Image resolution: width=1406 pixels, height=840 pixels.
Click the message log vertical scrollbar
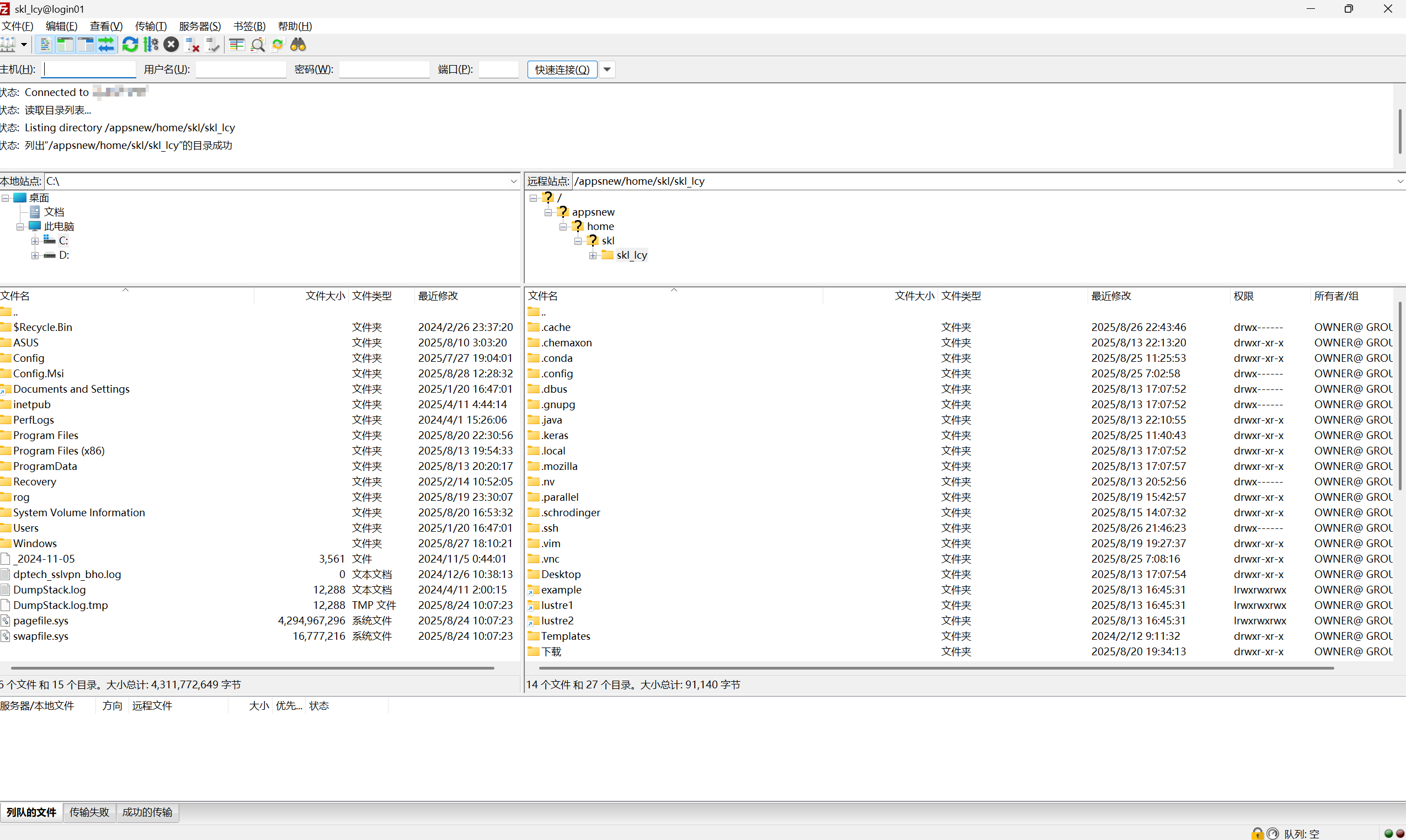1399,131
